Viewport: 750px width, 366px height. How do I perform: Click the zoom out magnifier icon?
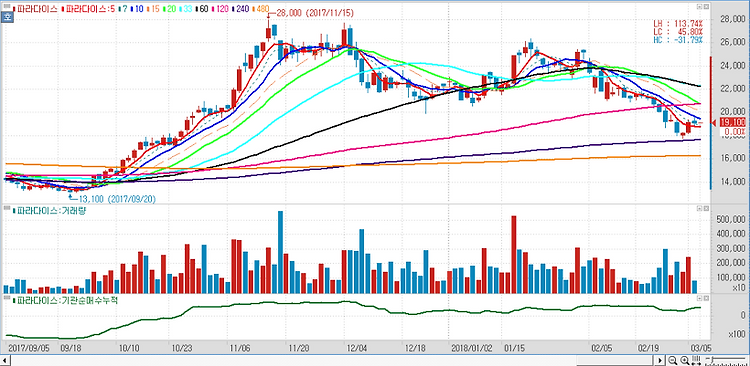click(x=673, y=360)
